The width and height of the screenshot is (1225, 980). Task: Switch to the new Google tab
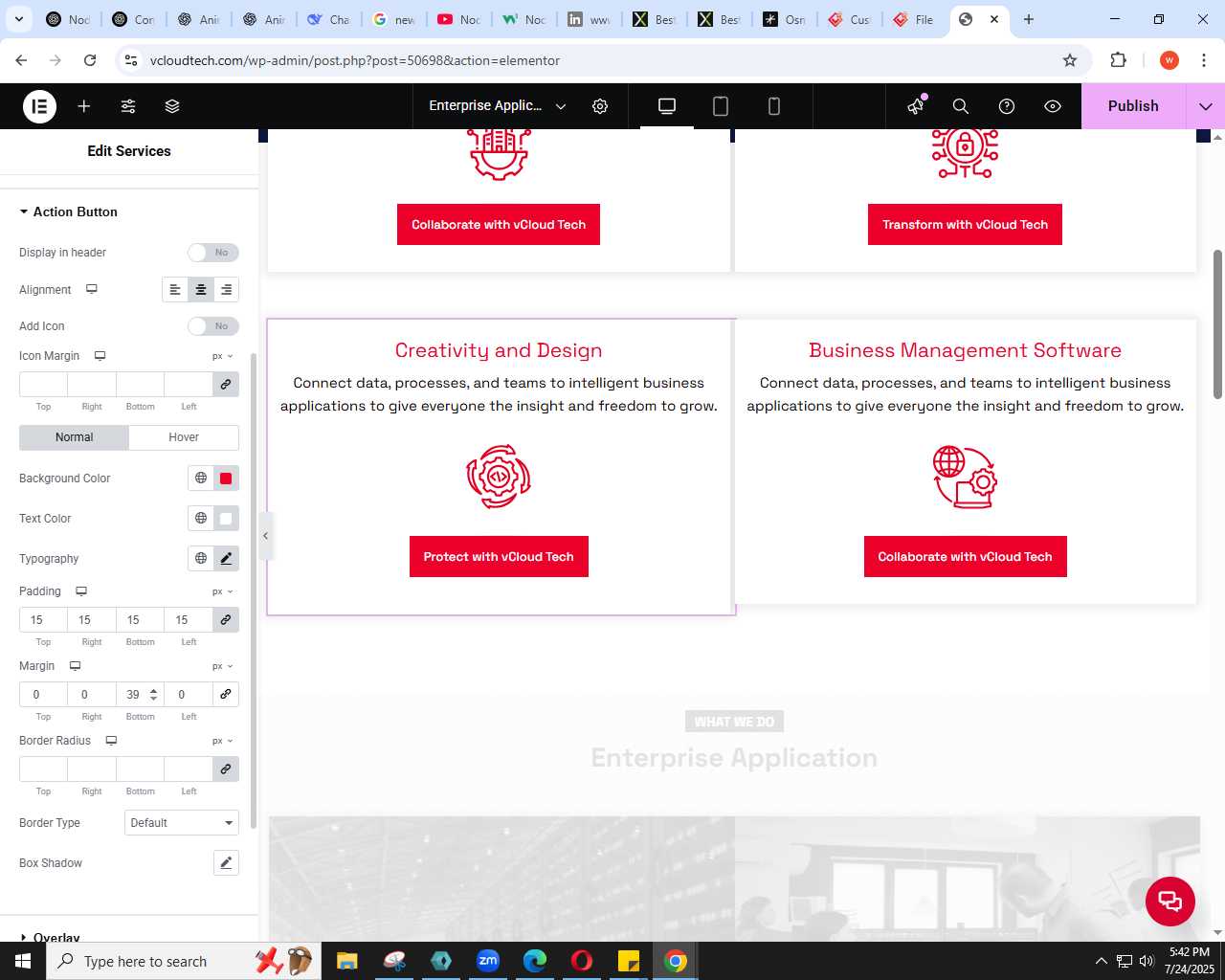point(393,19)
